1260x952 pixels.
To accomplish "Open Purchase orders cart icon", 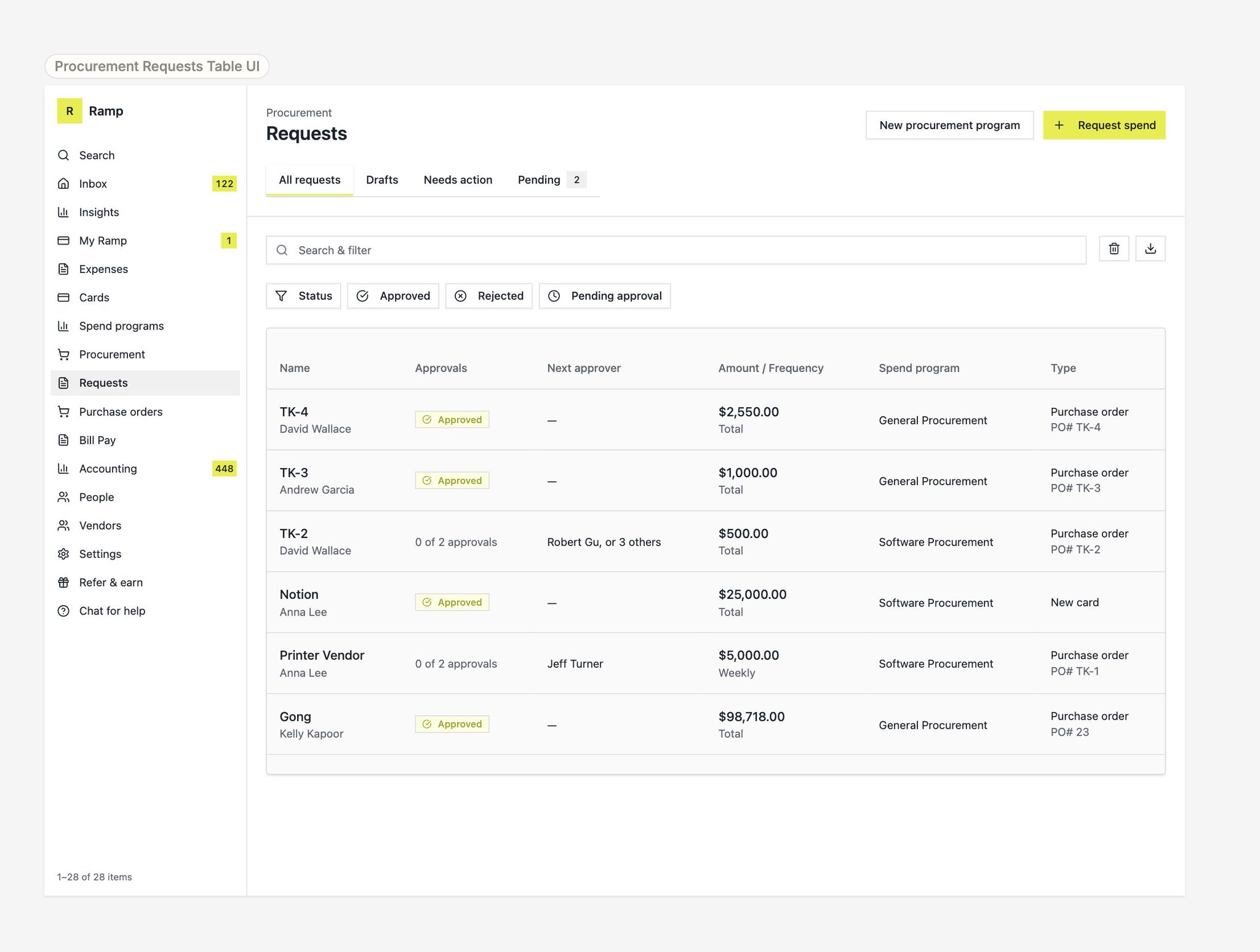I will tap(63, 411).
